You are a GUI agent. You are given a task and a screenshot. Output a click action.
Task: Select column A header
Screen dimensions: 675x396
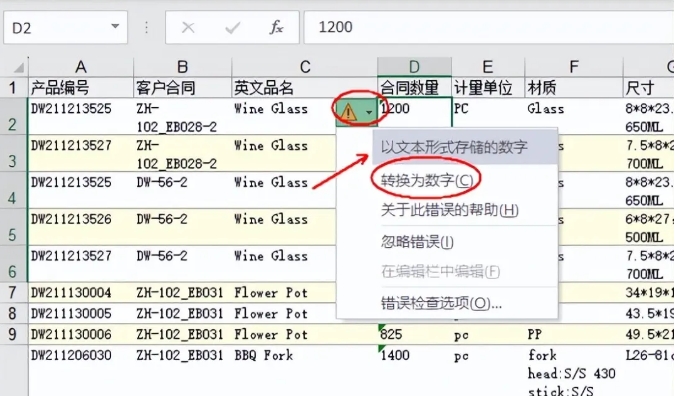(81, 67)
